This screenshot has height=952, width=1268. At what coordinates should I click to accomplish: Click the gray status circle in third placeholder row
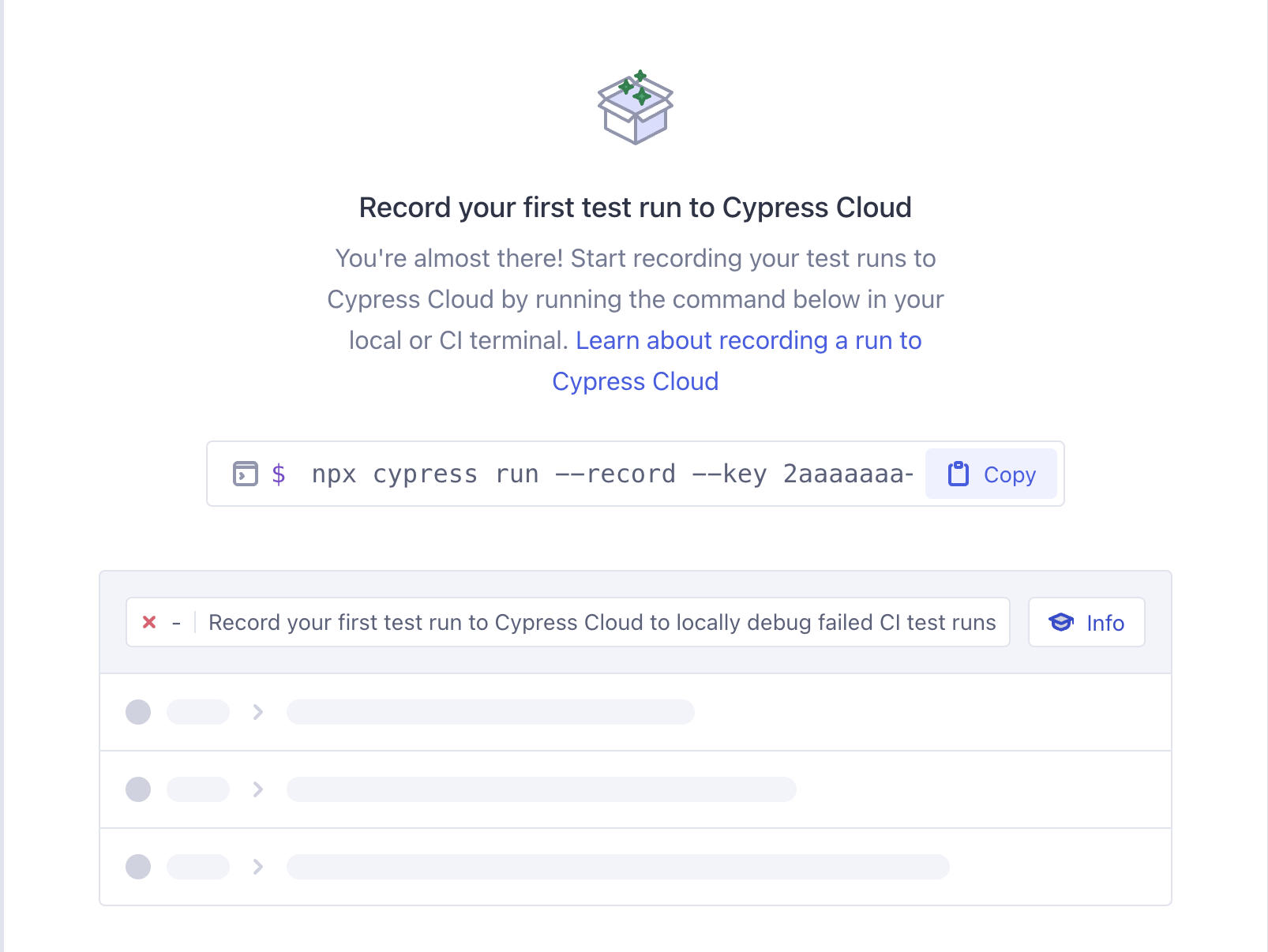click(x=138, y=867)
